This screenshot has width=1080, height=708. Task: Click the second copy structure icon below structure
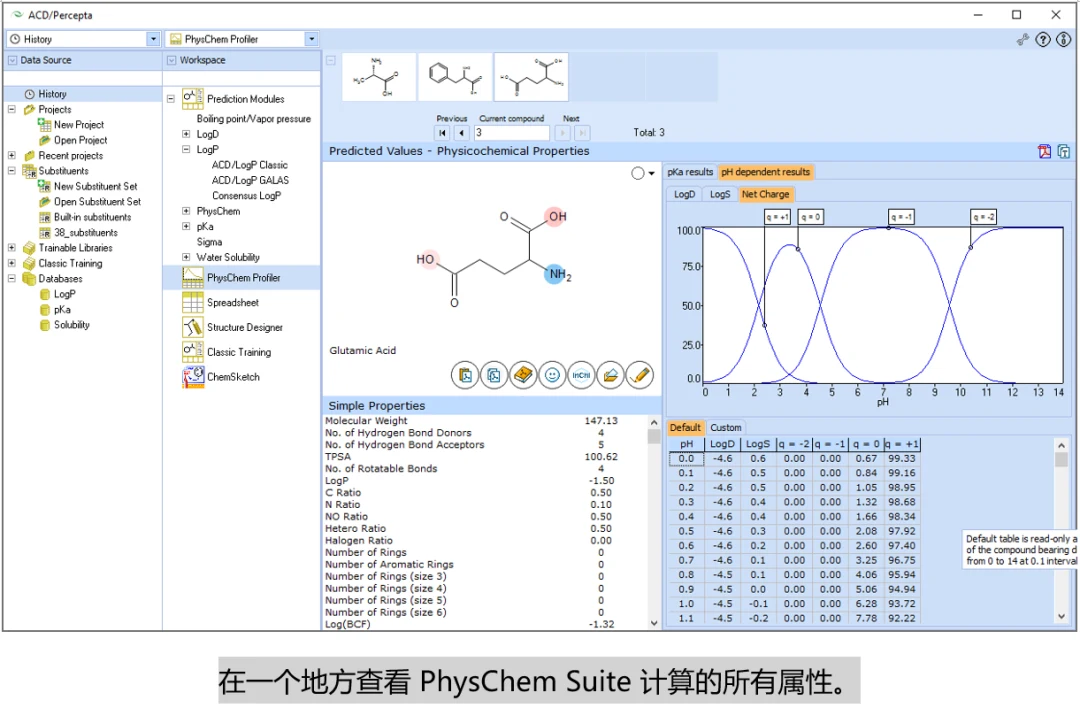[494, 375]
